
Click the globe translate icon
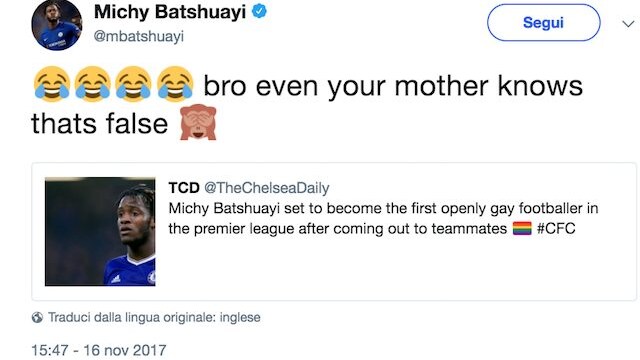(37, 318)
